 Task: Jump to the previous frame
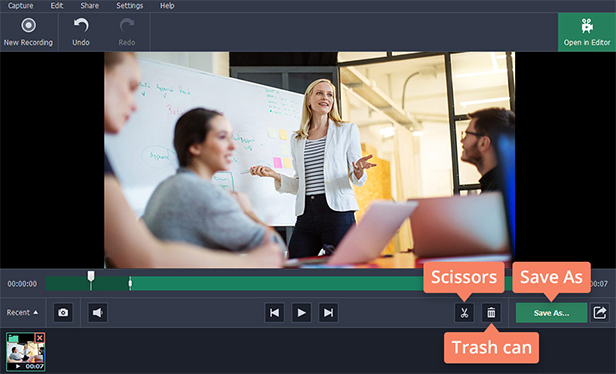pyautogui.click(x=274, y=313)
